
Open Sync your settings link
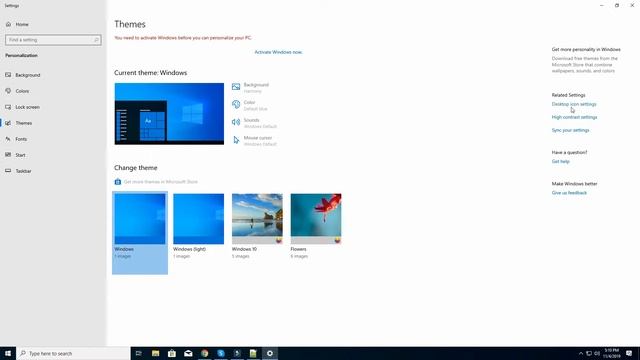click(570, 130)
